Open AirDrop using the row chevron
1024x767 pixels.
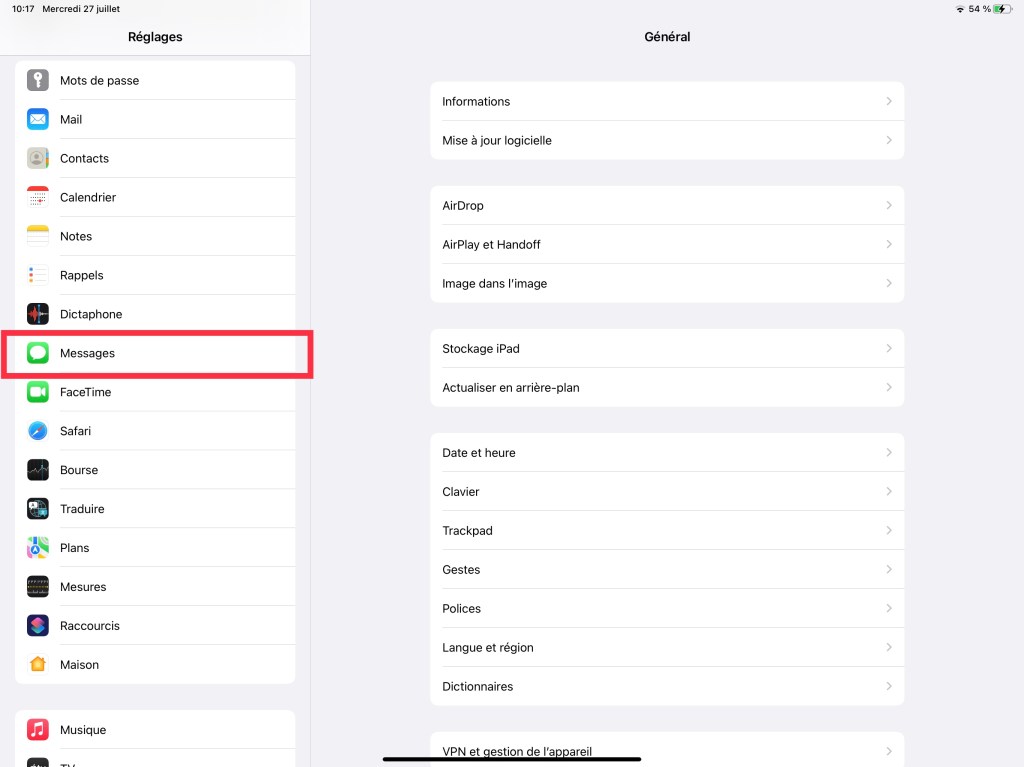click(889, 205)
